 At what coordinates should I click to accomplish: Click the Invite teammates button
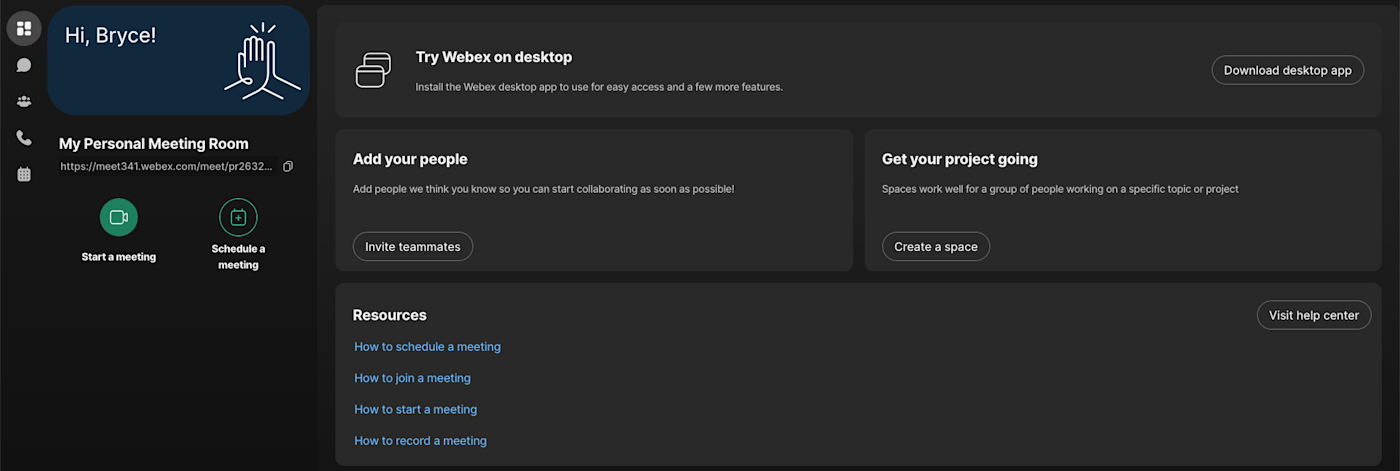tap(412, 247)
